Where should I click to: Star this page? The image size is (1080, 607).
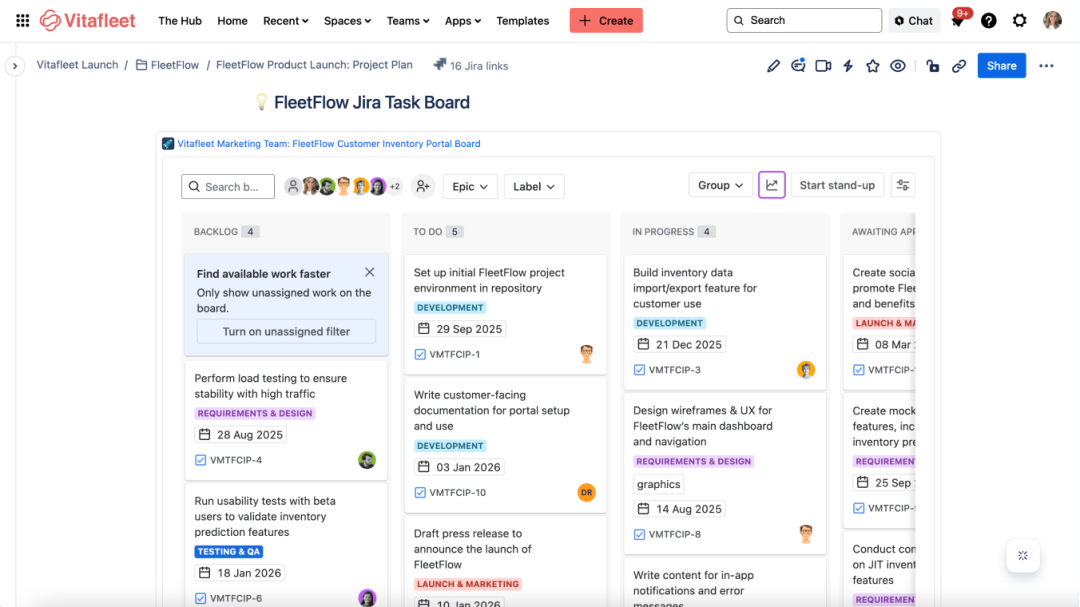[x=873, y=66]
